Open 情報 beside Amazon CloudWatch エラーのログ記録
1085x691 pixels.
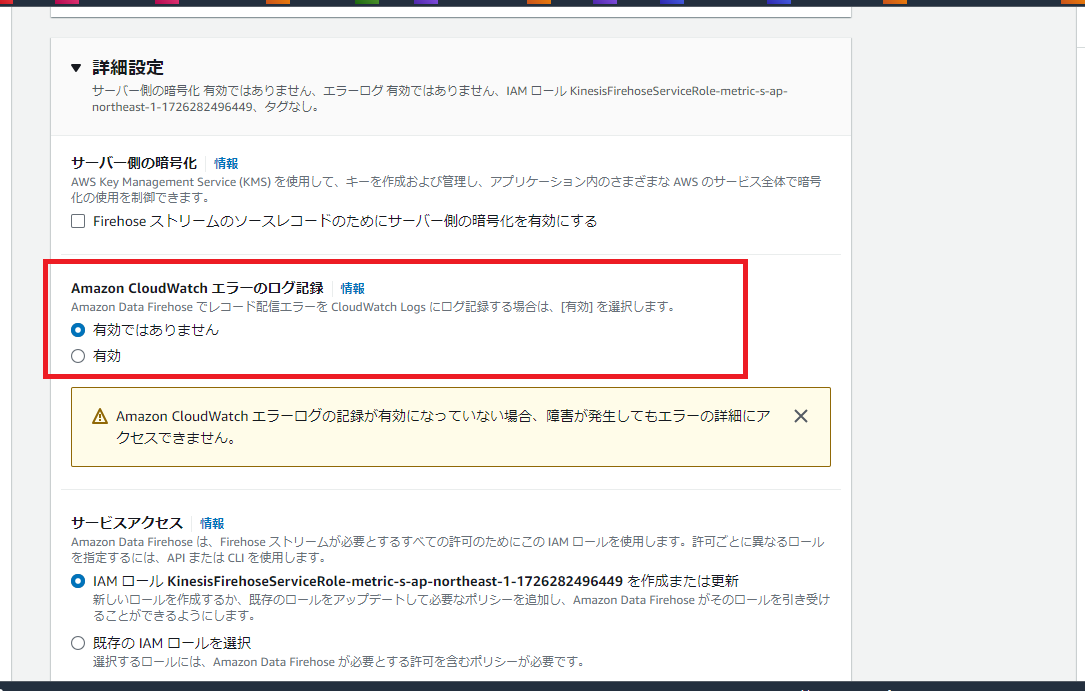[352, 287]
